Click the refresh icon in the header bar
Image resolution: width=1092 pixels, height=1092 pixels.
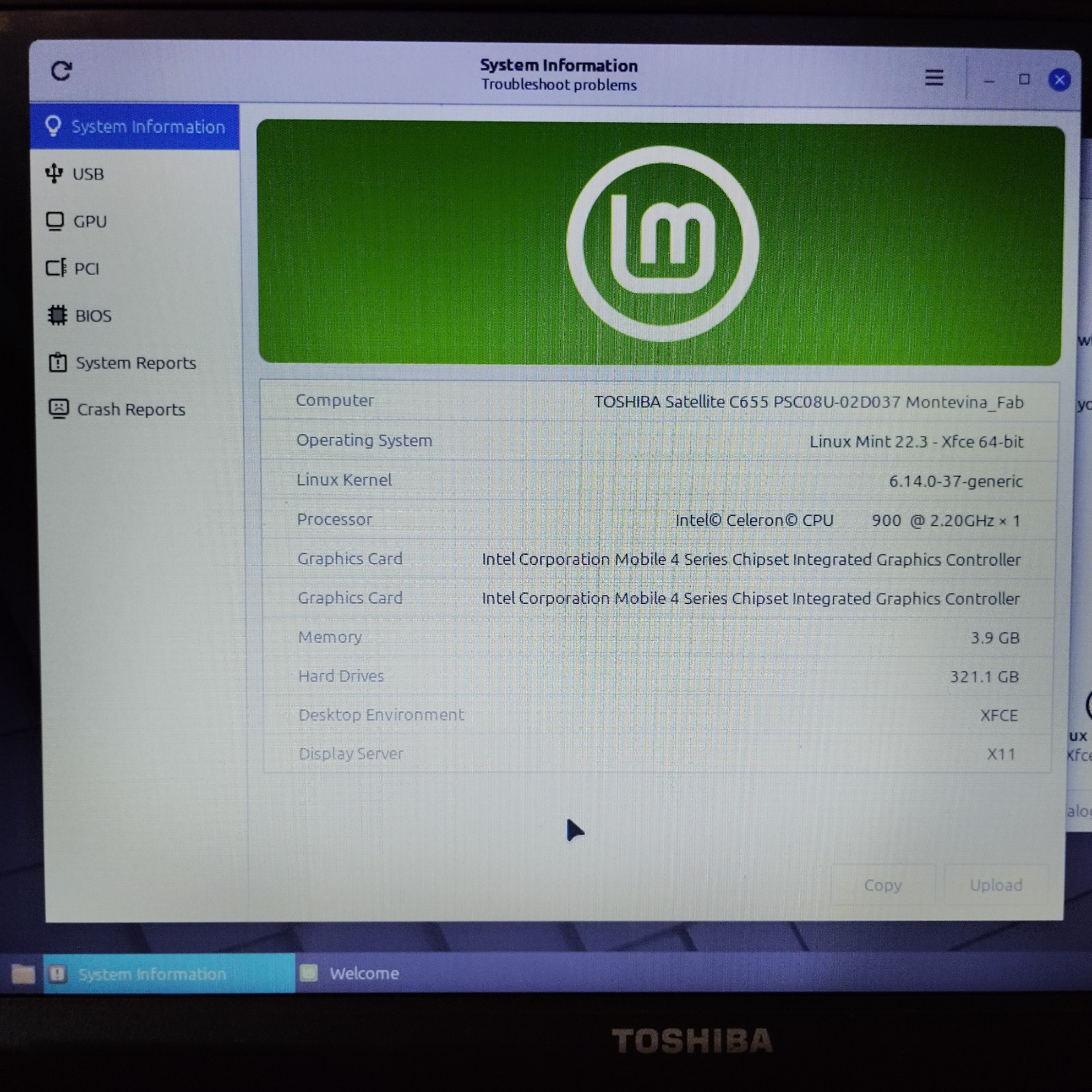[61, 71]
